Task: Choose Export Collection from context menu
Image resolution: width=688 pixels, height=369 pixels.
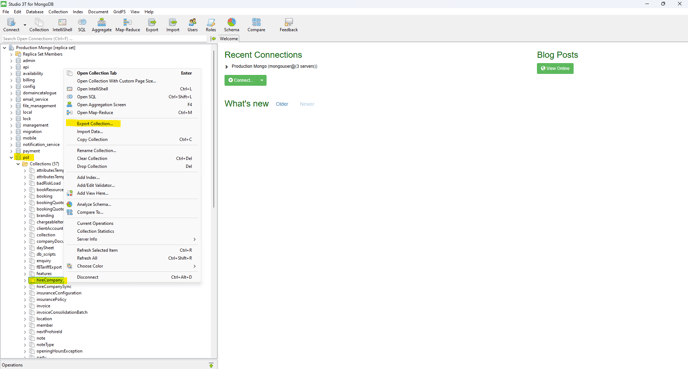Action: [93, 124]
